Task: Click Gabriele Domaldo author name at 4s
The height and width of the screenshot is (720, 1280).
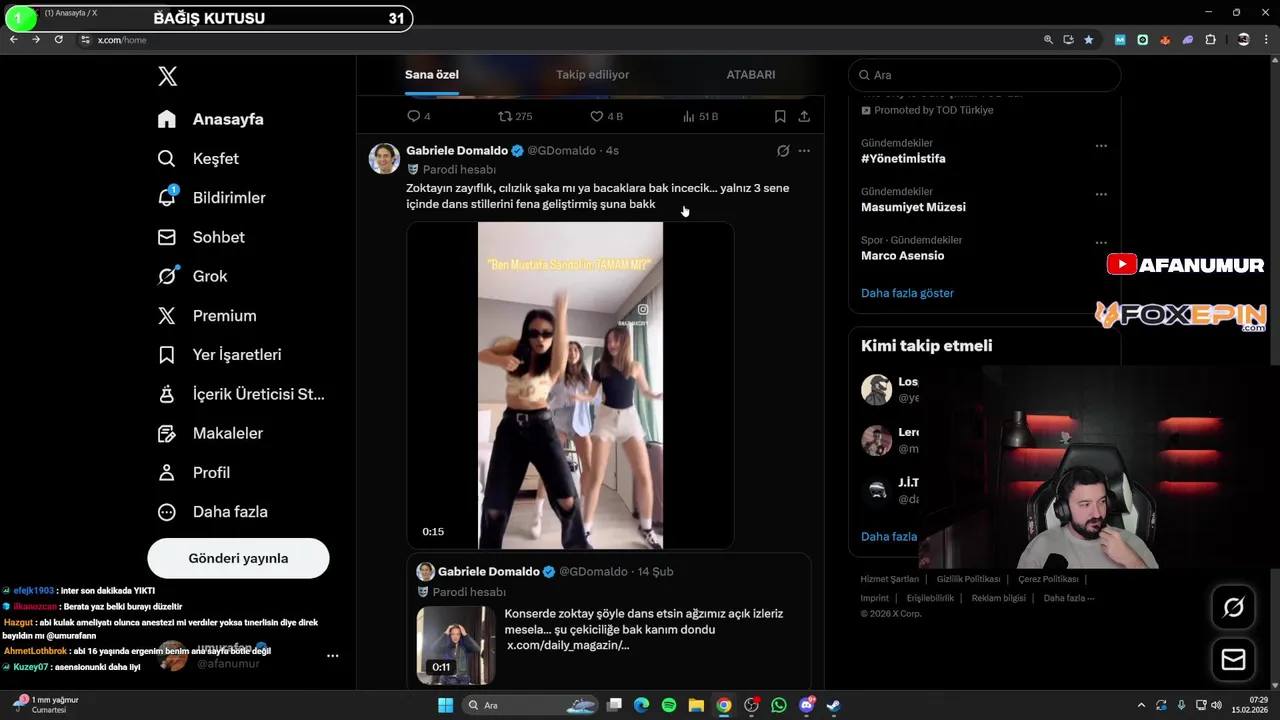Action: pyautogui.click(x=457, y=151)
